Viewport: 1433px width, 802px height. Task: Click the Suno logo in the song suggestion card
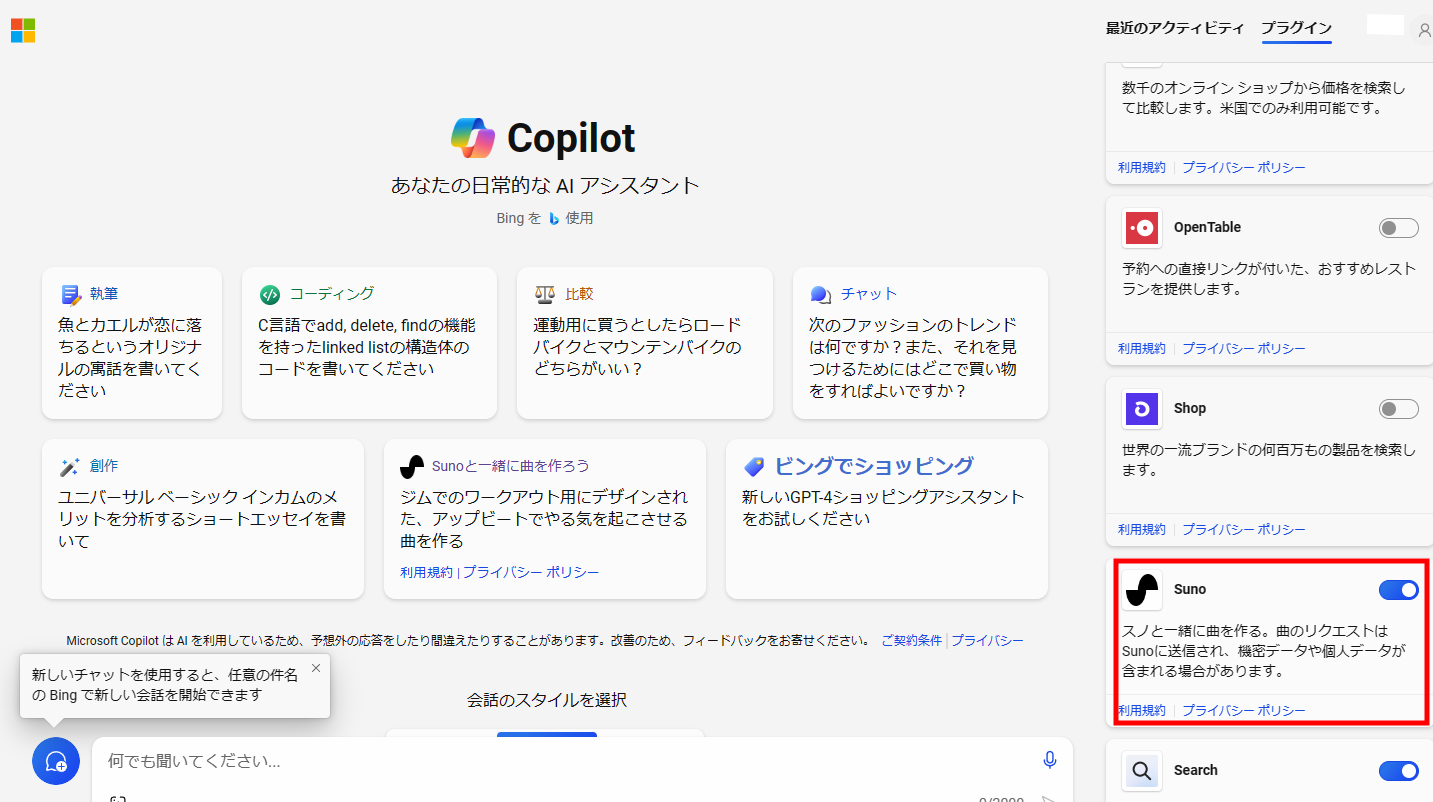tap(412, 466)
